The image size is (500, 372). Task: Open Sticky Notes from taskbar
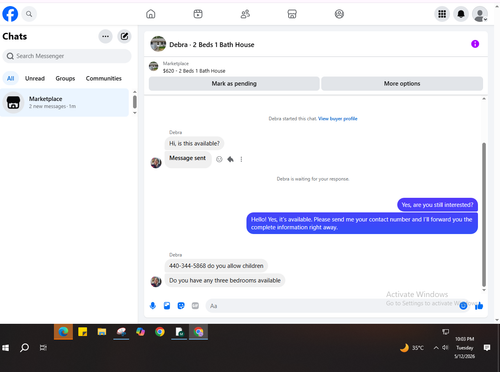click(x=83, y=332)
